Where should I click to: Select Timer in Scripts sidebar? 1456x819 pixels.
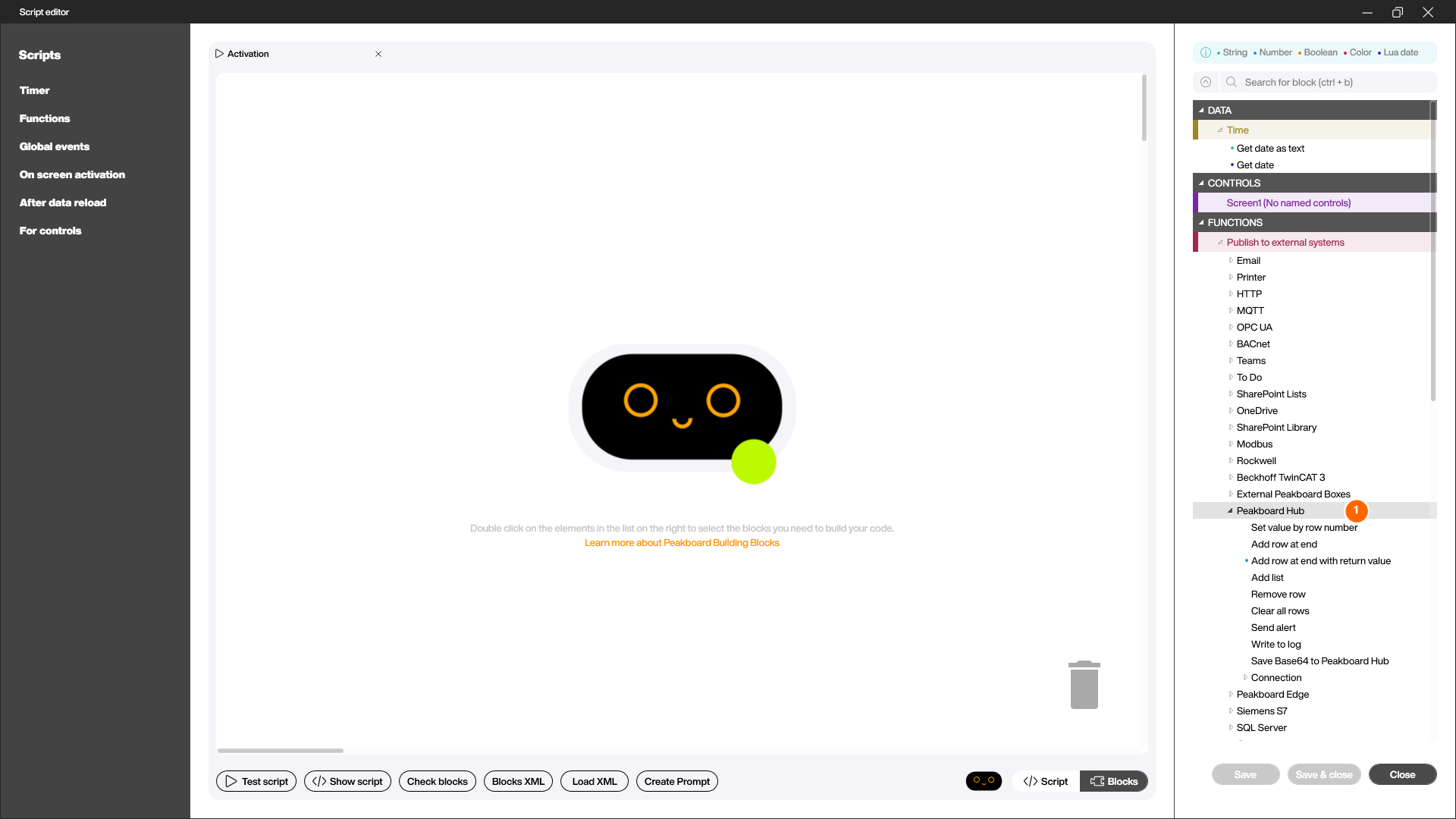point(34,90)
